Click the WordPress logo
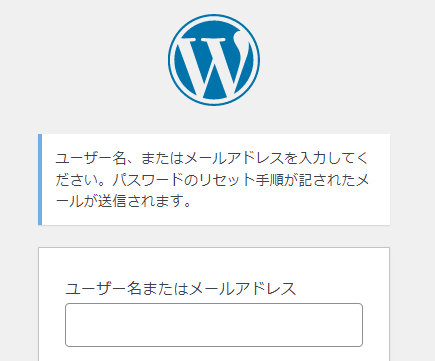Screen dimensions: 435x361 214,60
